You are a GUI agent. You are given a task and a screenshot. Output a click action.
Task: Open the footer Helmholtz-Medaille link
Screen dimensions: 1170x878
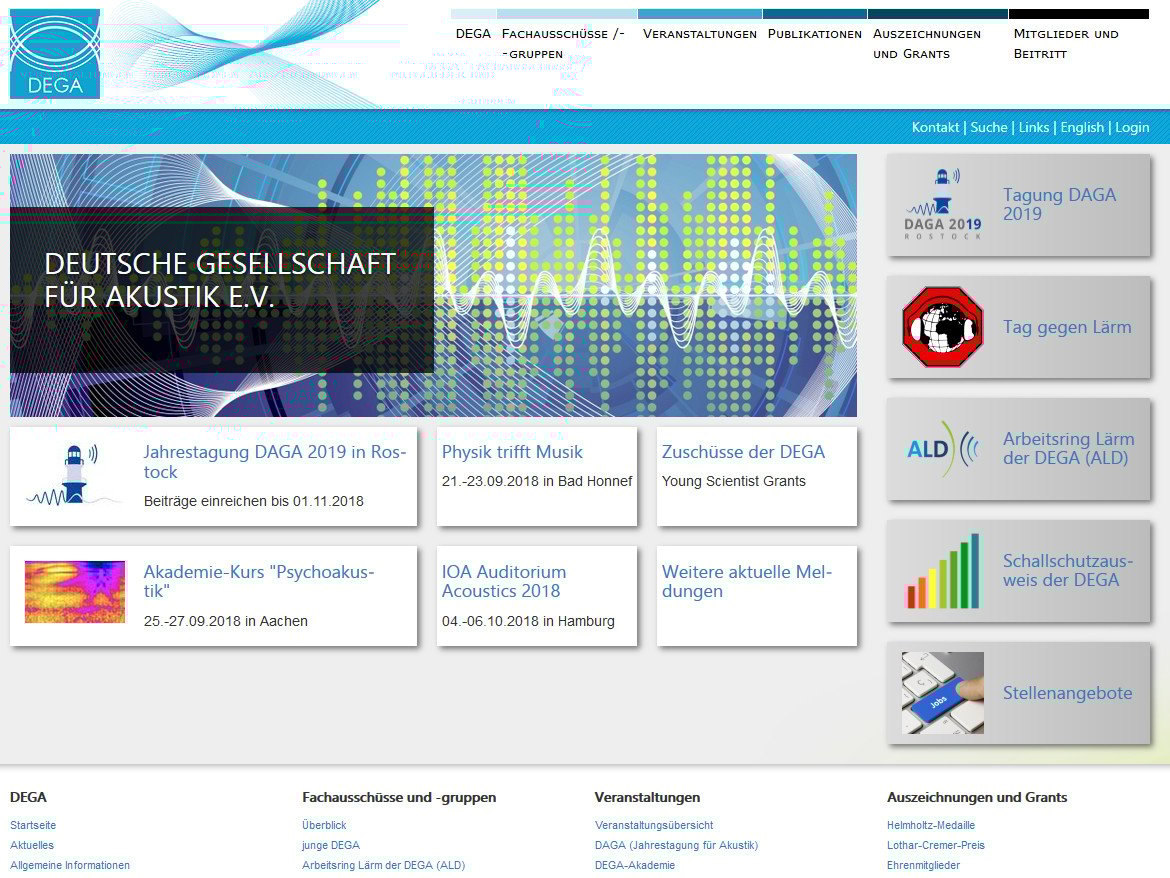coord(930,825)
